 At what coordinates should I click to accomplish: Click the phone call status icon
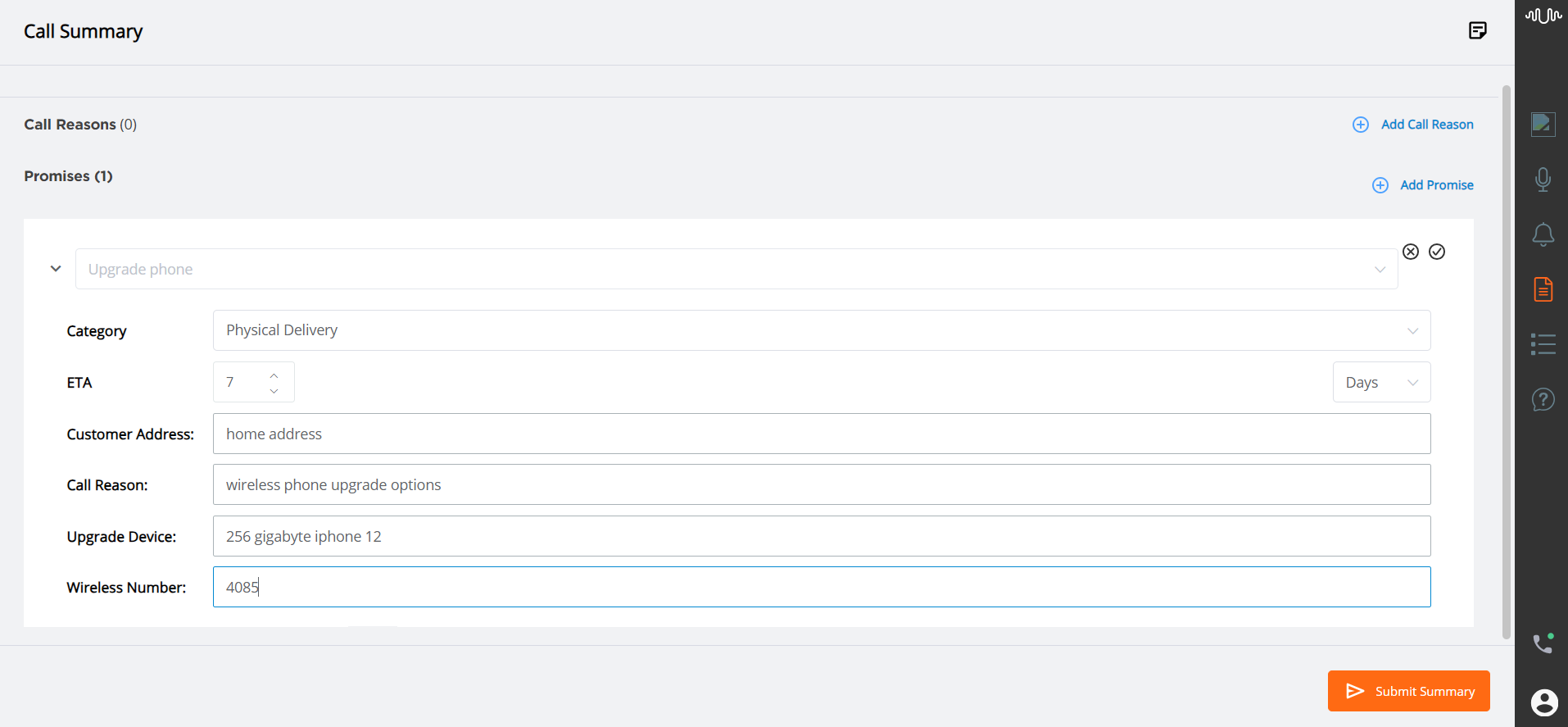click(x=1543, y=643)
